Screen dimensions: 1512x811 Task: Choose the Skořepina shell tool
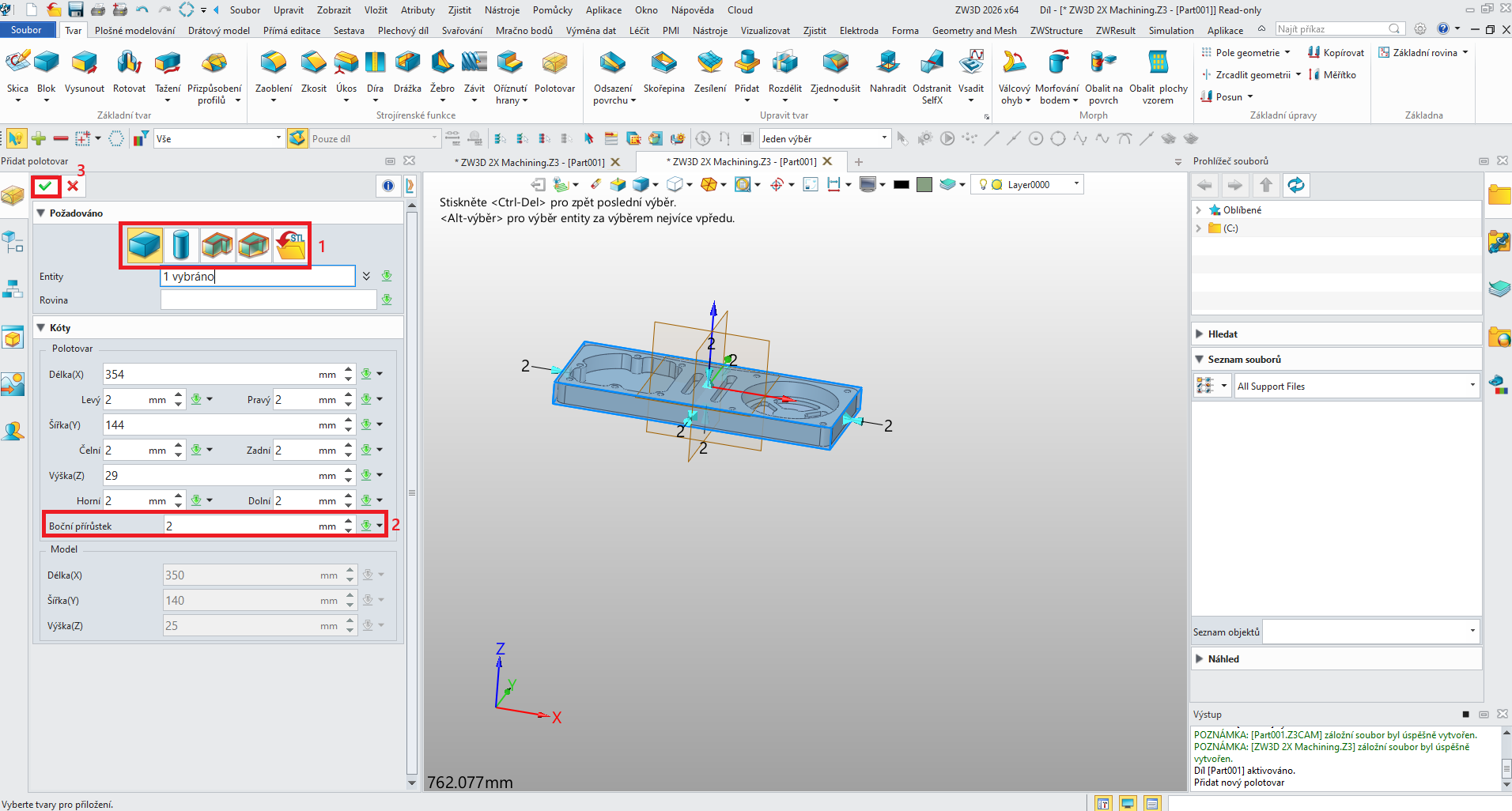[x=663, y=72]
